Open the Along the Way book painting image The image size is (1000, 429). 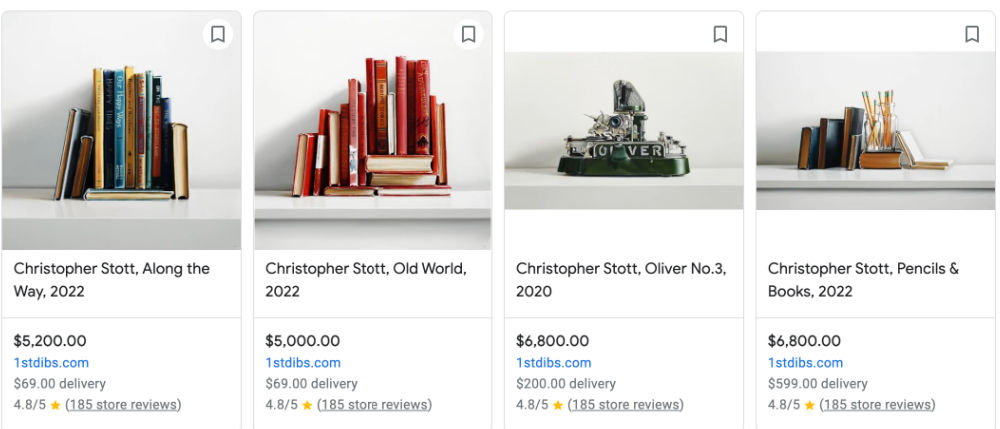coord(121,140)
